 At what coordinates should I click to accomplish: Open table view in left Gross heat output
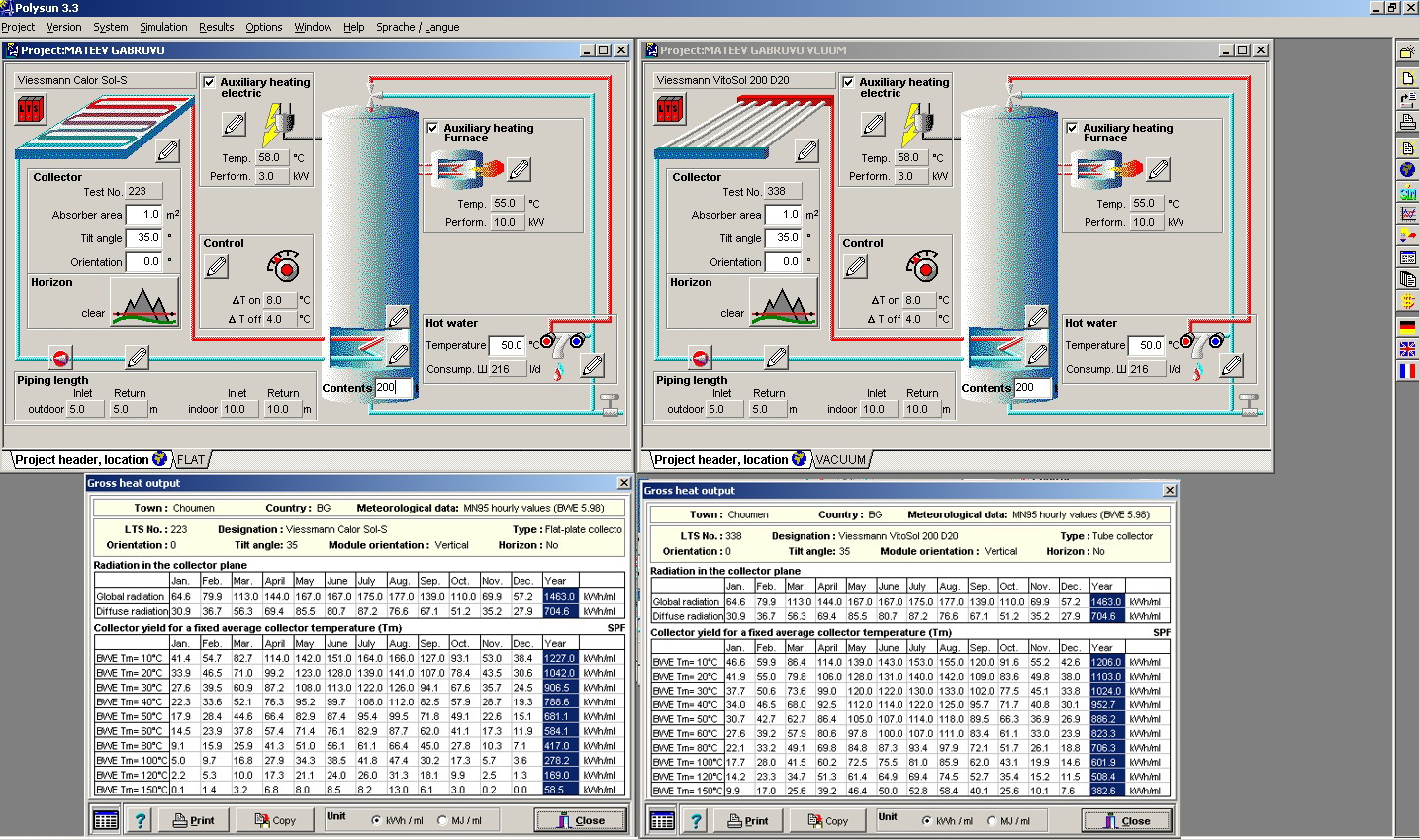(106, 820)
